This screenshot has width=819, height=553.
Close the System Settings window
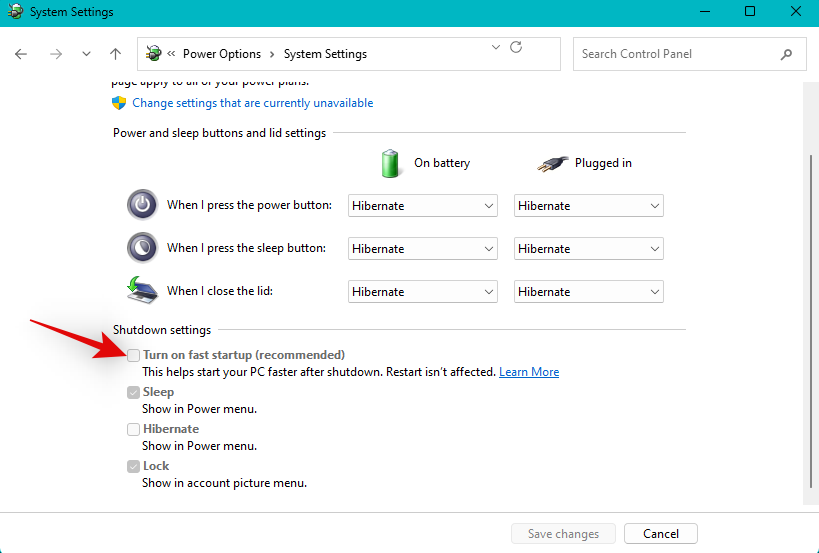795,11
